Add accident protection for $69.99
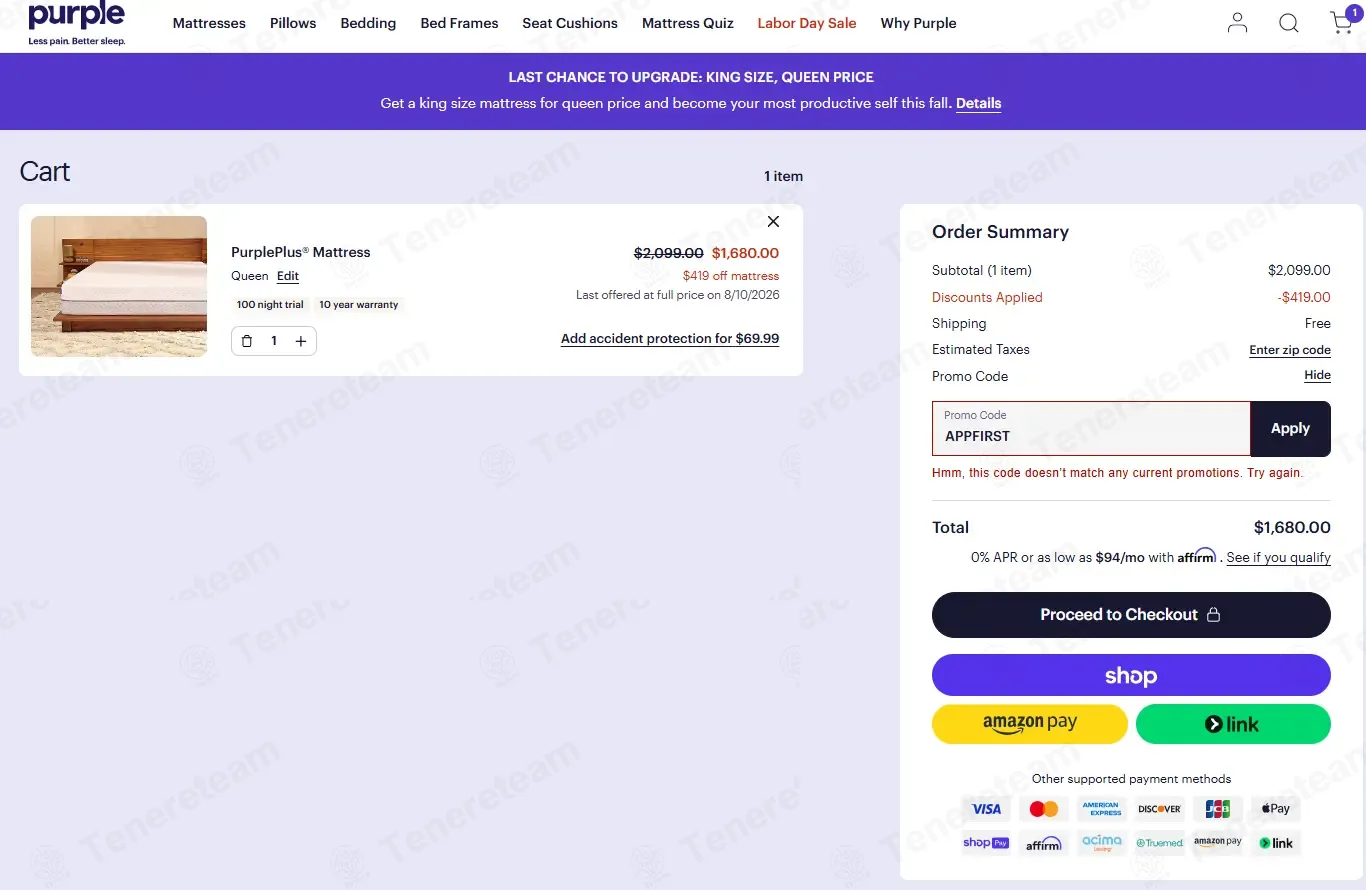Viewport: 1366px width, 890px height. tap(670, 339)
